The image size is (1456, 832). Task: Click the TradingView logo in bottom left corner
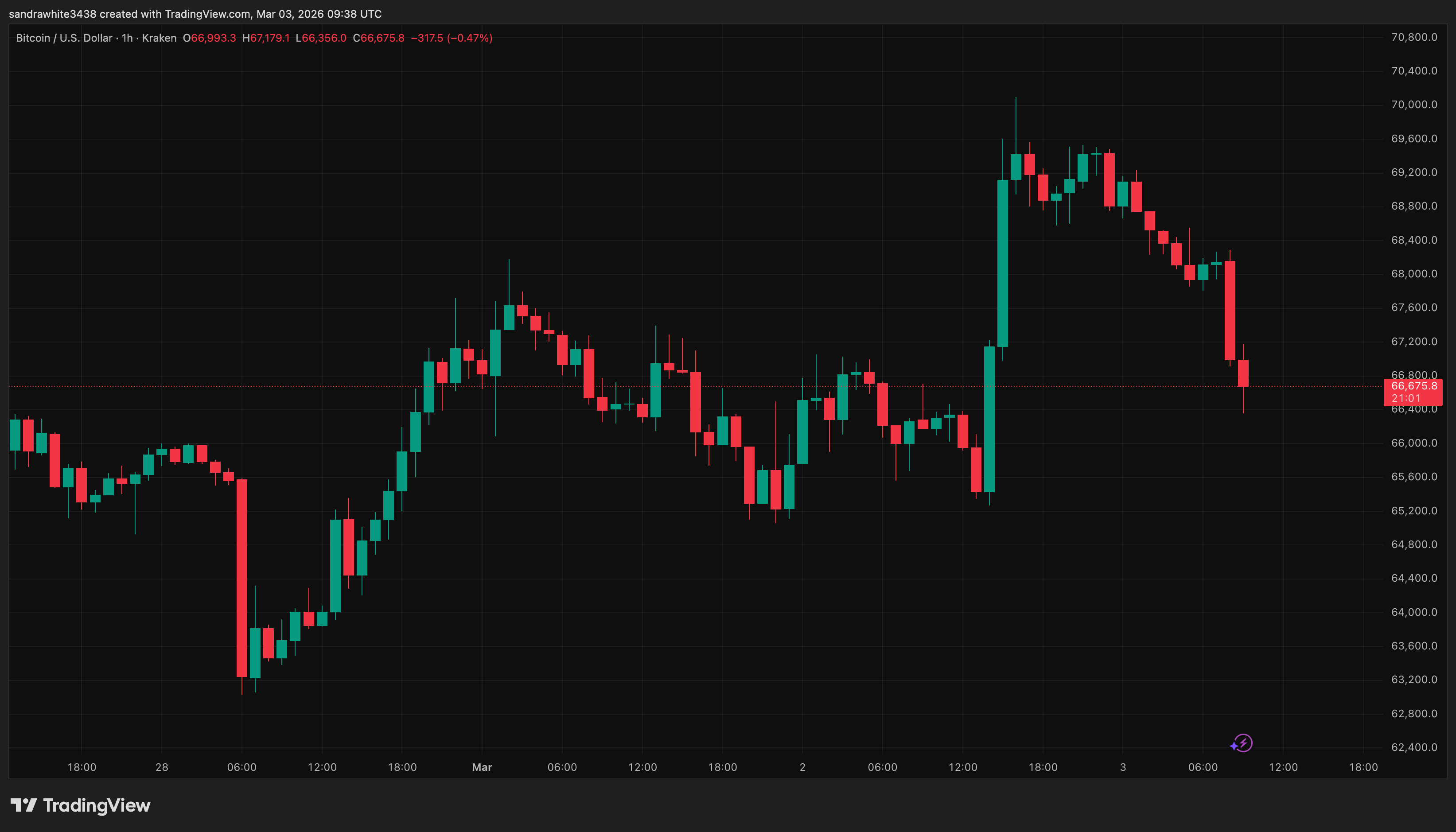click(x=80, y=806)
